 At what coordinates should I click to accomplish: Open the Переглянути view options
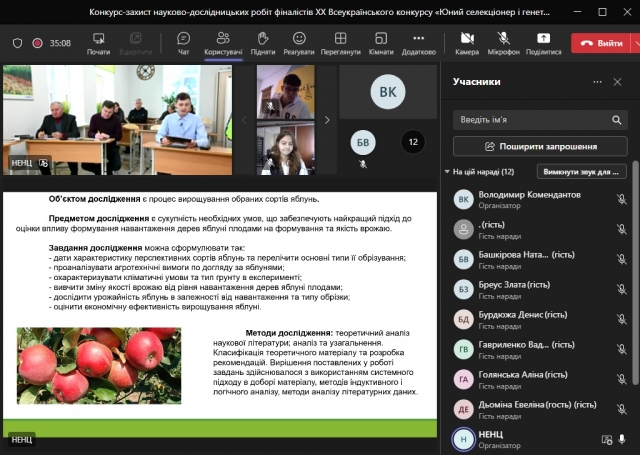tap(341, 42)
